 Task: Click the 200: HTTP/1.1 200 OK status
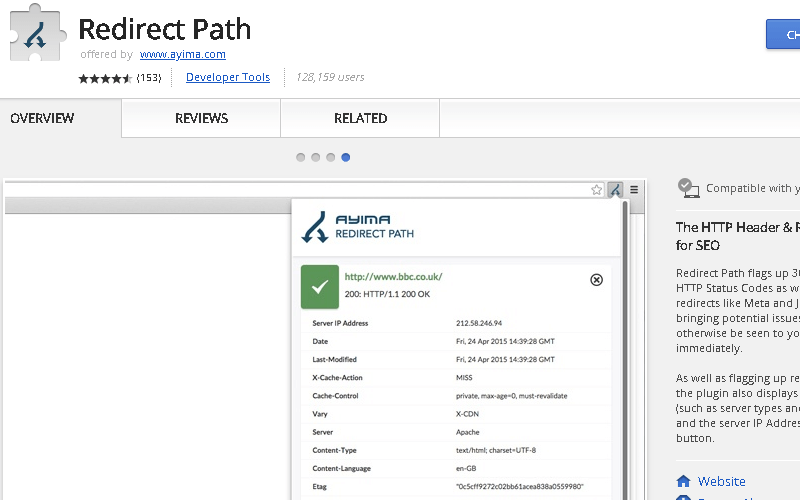(387, 294)
